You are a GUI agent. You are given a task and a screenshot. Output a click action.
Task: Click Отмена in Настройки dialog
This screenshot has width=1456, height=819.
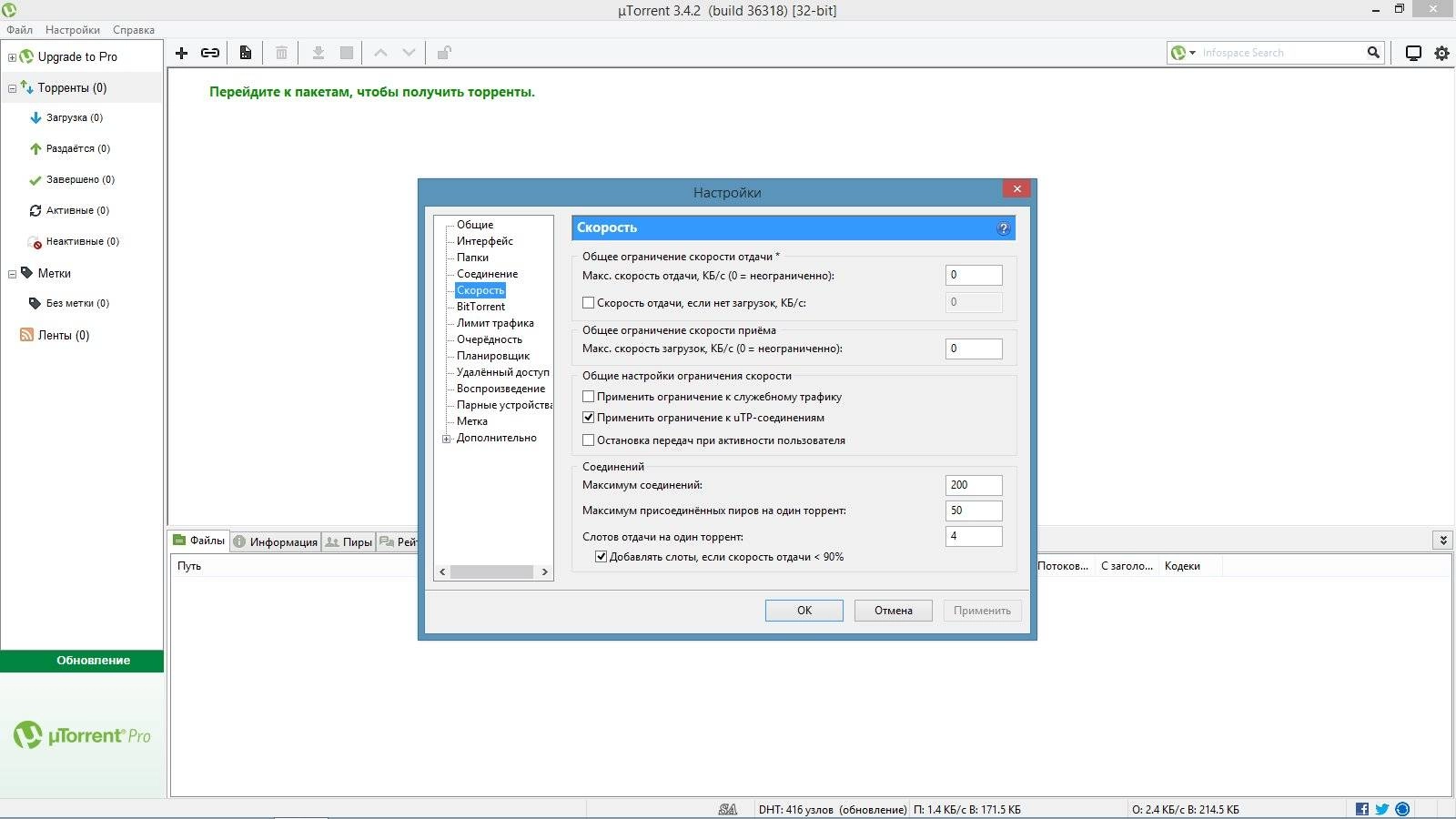(x=894, y=610)
